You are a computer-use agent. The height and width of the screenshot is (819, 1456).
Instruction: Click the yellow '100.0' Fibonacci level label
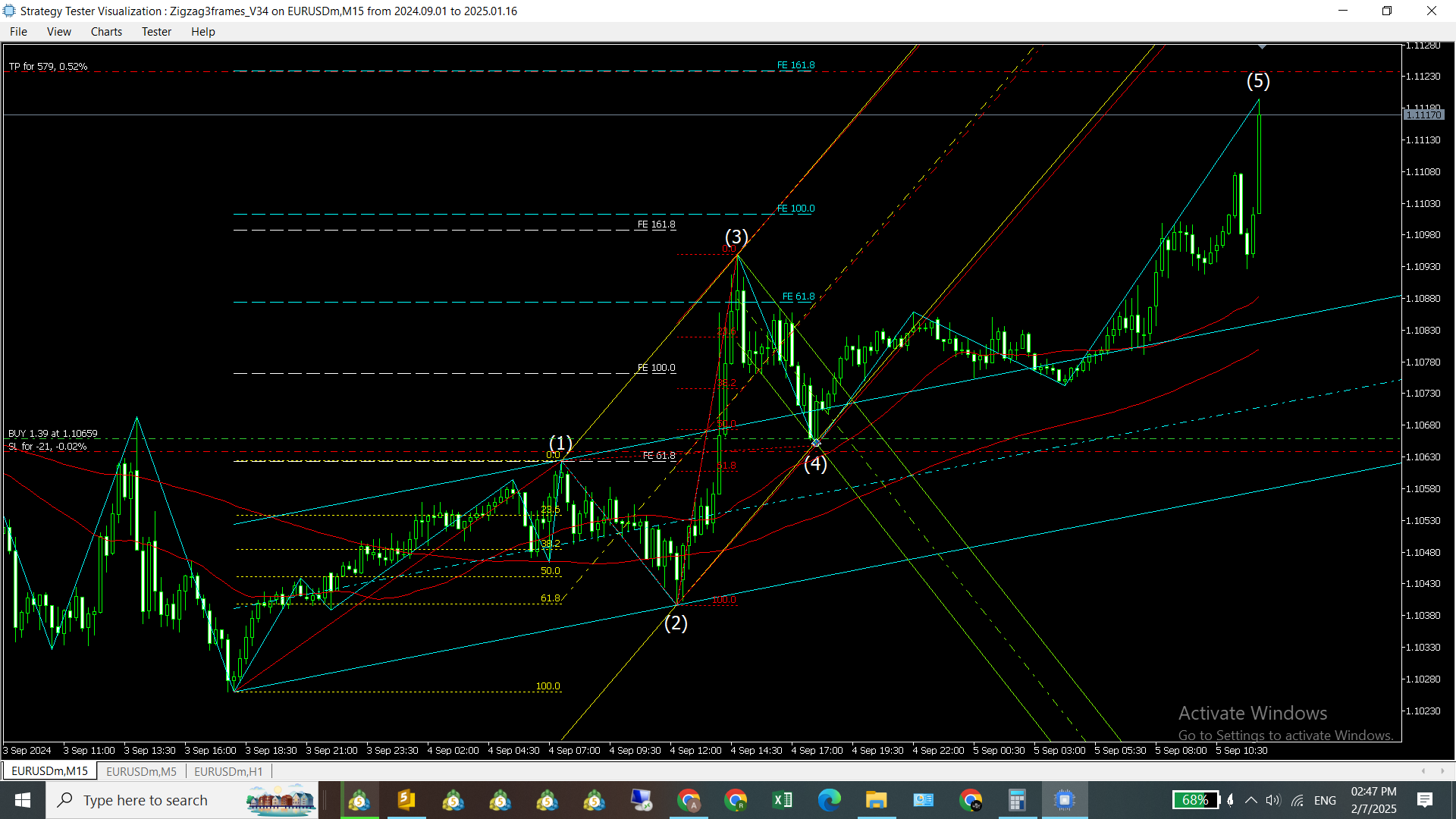(548, 686)
